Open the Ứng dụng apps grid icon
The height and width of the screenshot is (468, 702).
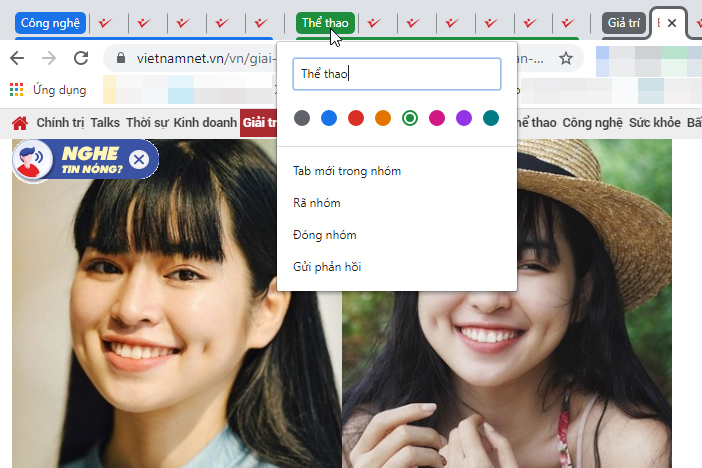[x=17, y=90]
